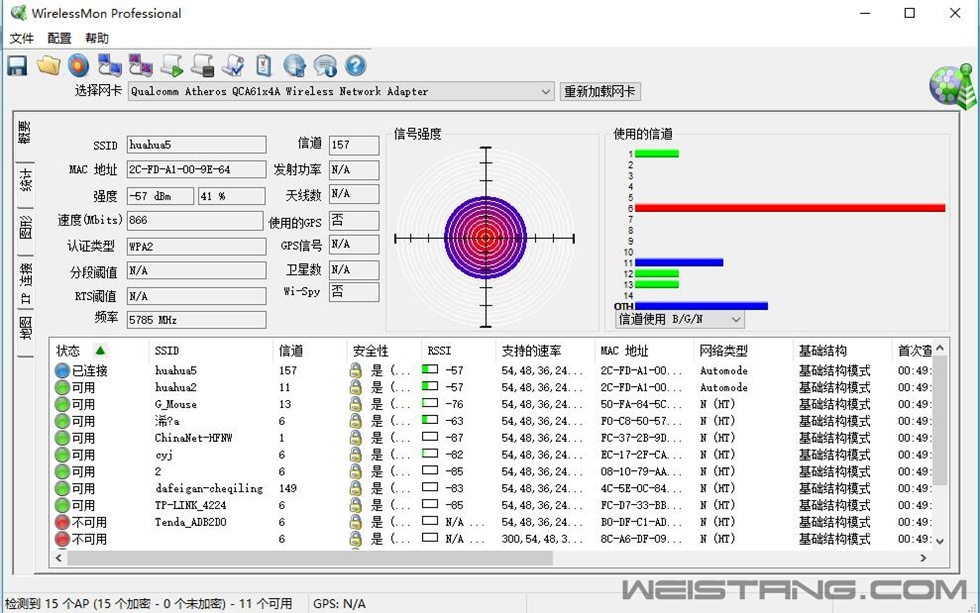Open the 文件 menu
Image resolution: width=980 pixels, height=613 pixels.
click(x=22, y=38)
